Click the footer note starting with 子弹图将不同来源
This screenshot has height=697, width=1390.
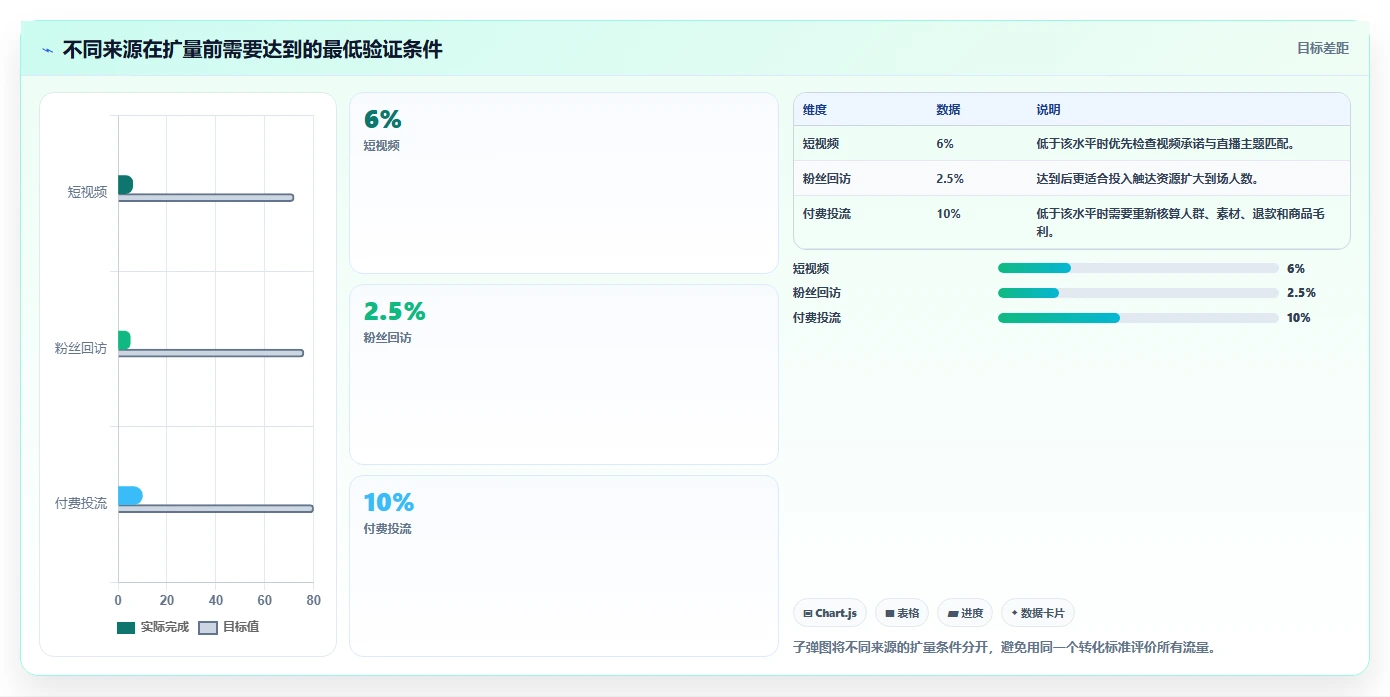[x=1004, y=647]
